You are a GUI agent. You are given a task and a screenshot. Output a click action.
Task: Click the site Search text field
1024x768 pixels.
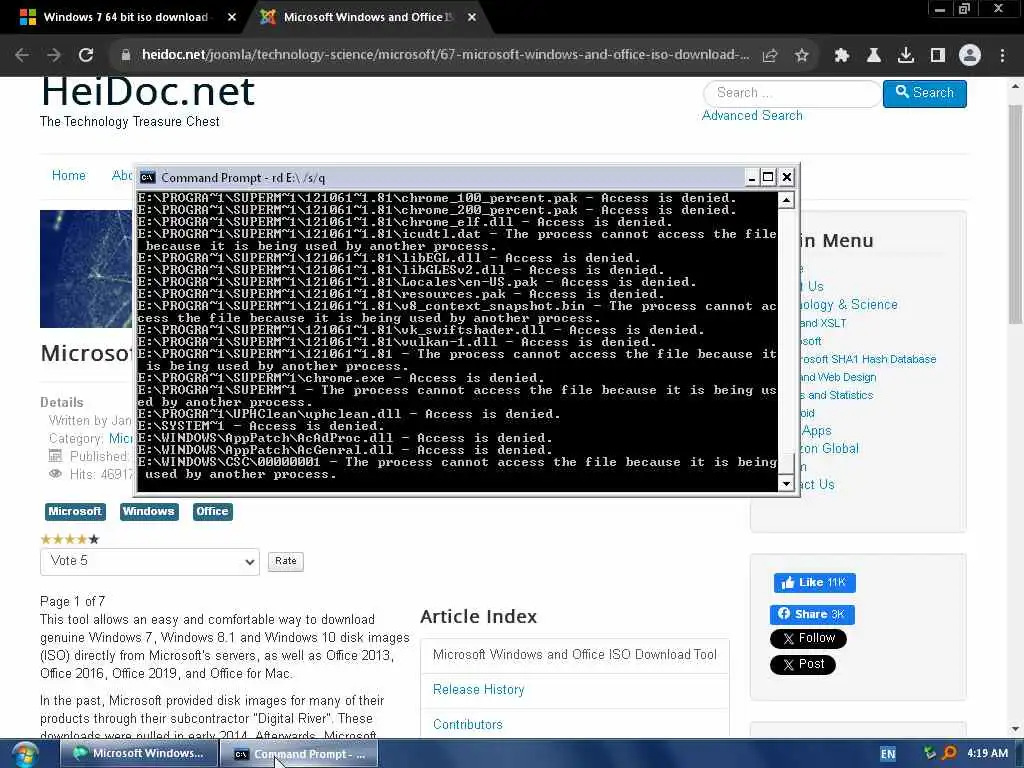click(792, 93)
